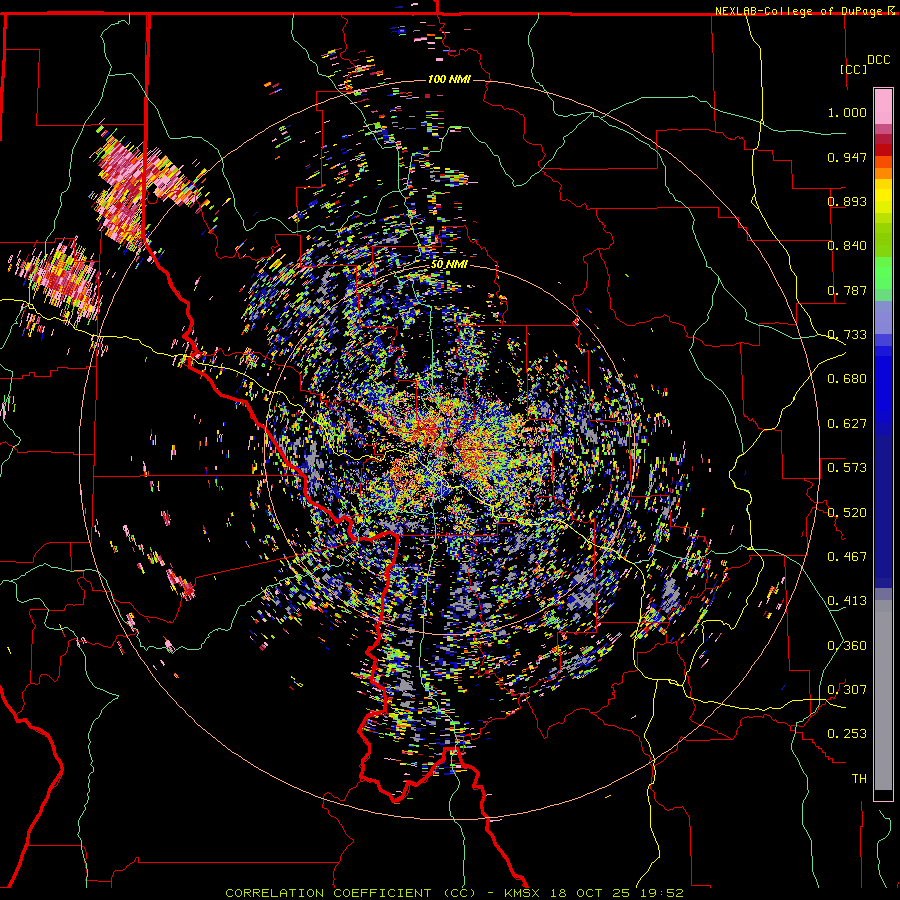
Task: Click the NEXLAB-College of DuPage label
Action: pos(800,11)
